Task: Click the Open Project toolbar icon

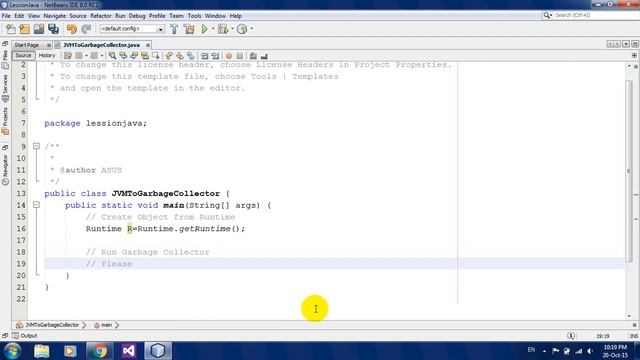Action: (x=39, y=29)
